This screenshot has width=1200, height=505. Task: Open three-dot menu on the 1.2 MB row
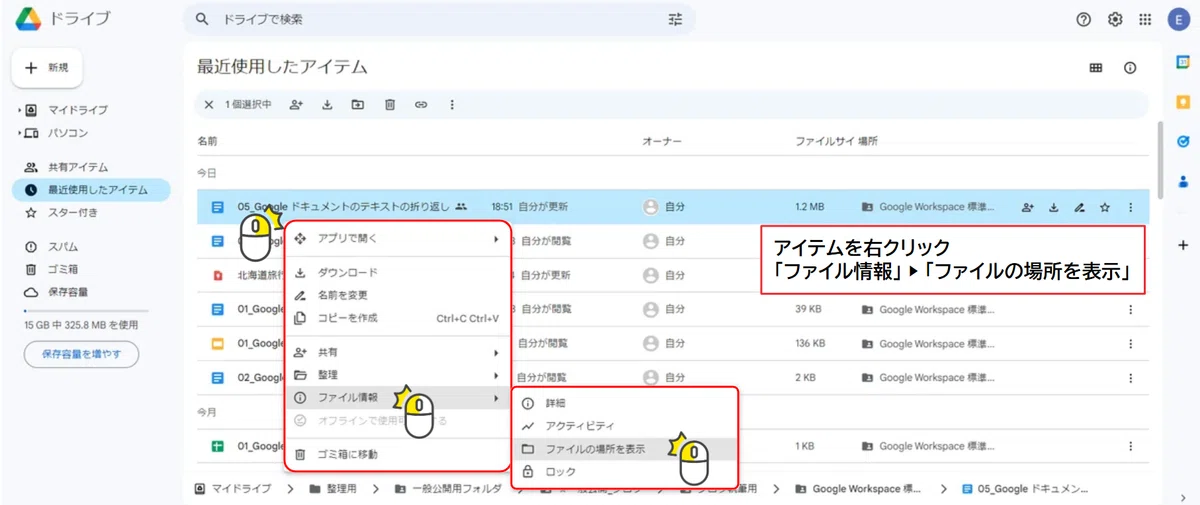tap(1131, 208)
